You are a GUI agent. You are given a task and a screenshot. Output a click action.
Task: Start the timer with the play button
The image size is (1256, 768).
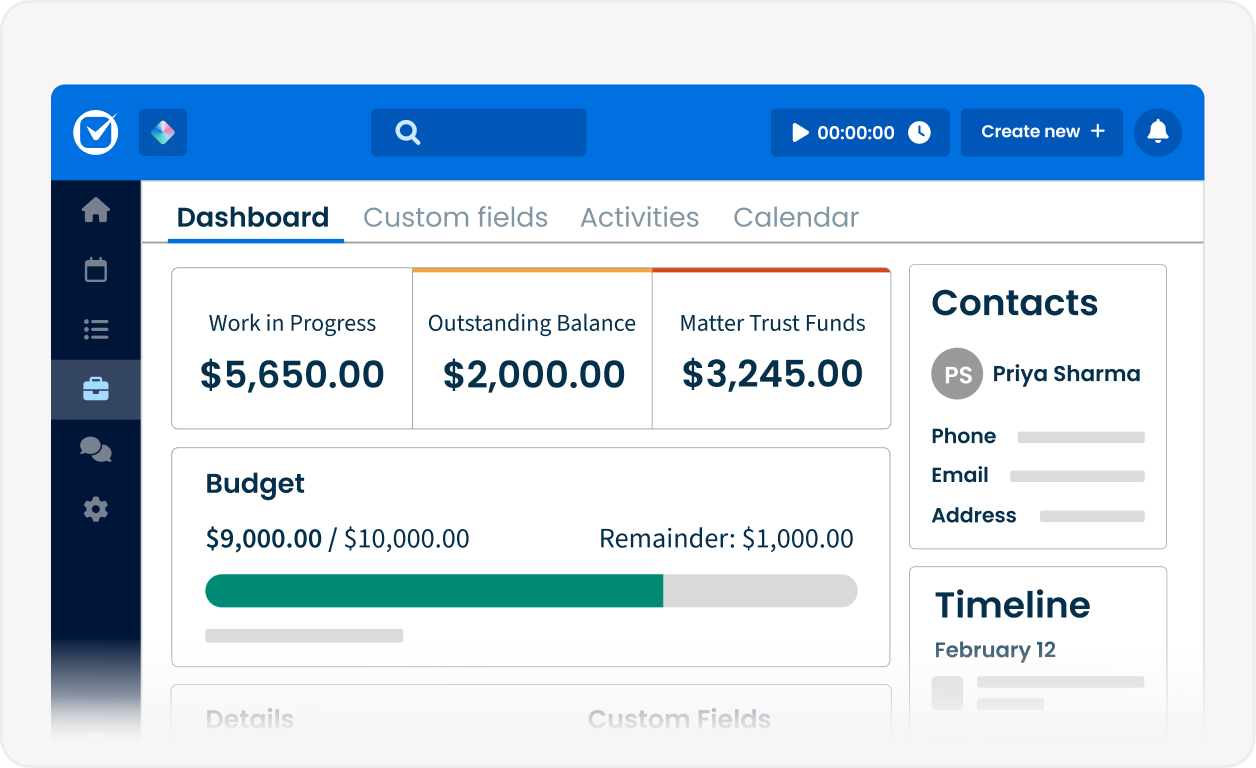(x=799, y=131)
